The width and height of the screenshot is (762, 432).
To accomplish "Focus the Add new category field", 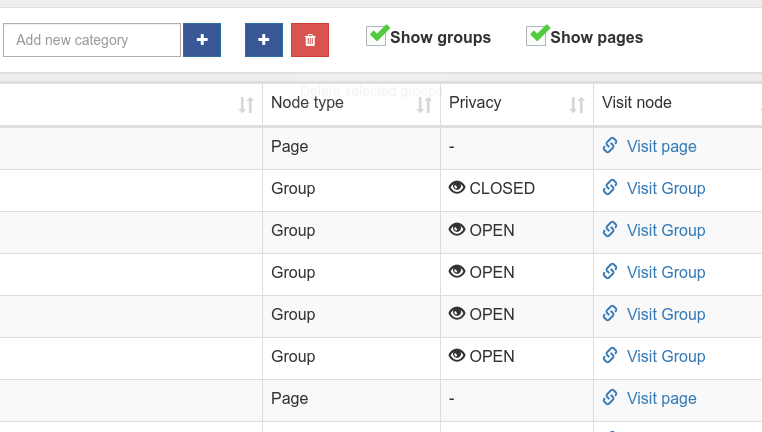I will tap(91, 40).
